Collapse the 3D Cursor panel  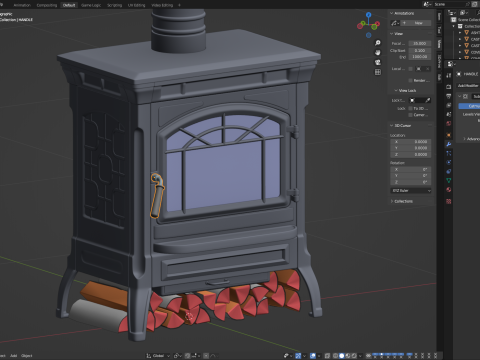pos(392,125)
